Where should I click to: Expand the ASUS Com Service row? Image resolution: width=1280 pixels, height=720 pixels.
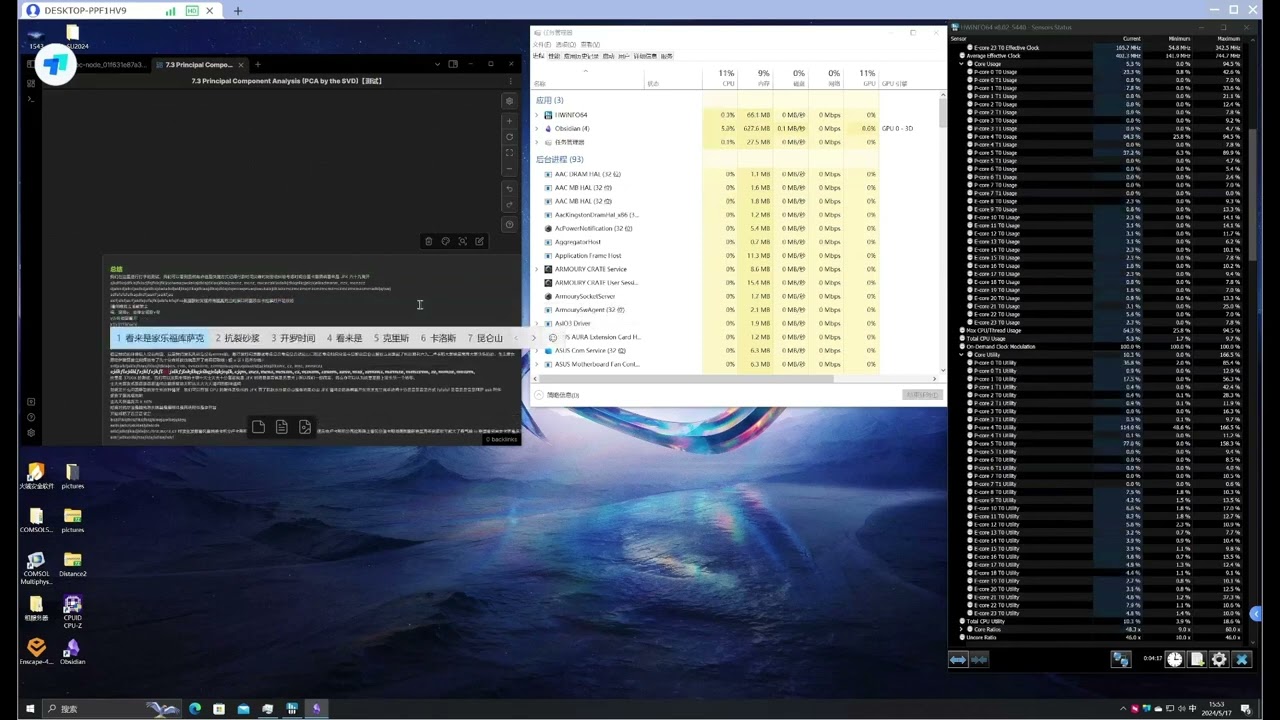pyautogui.click(x=537, y=351)
